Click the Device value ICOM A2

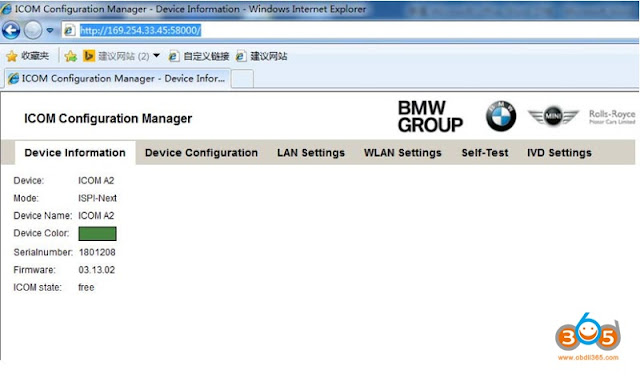[96, 180]
